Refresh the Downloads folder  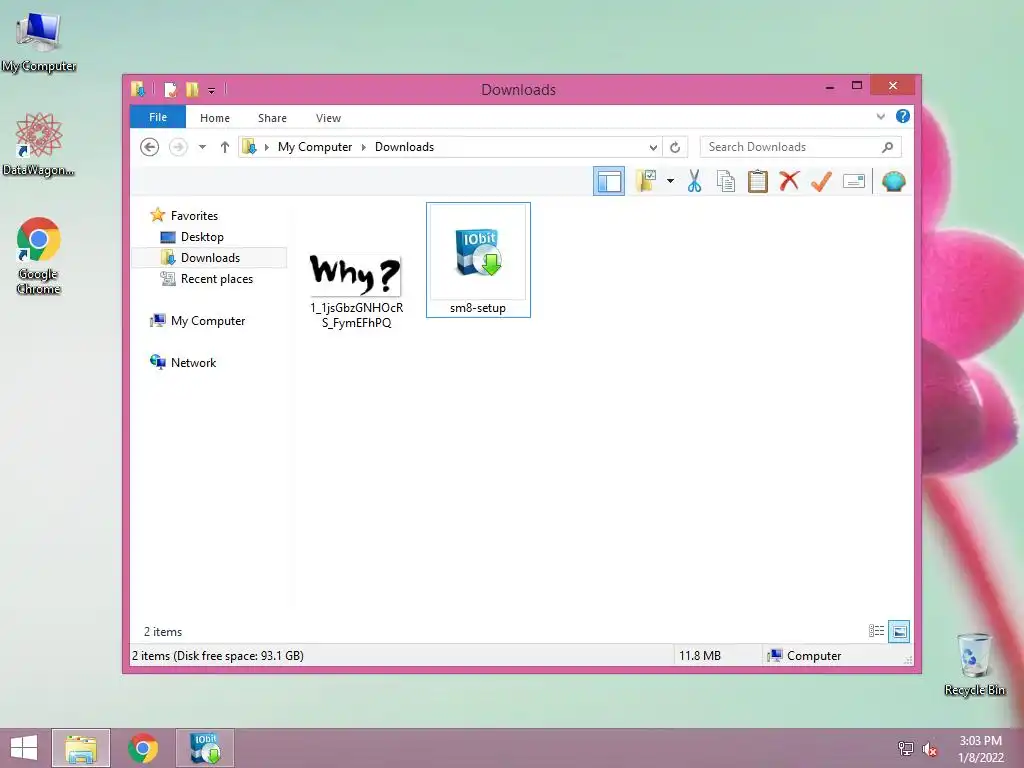pyautogui.click(x=675, y=147)
